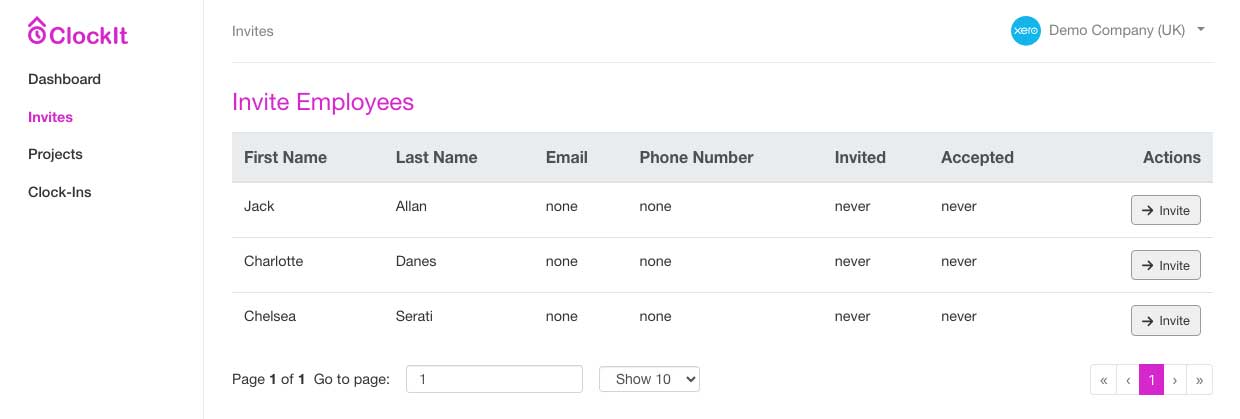Invite Jack Allan
Viewport: 1240px width, 419px height.
1165,210
